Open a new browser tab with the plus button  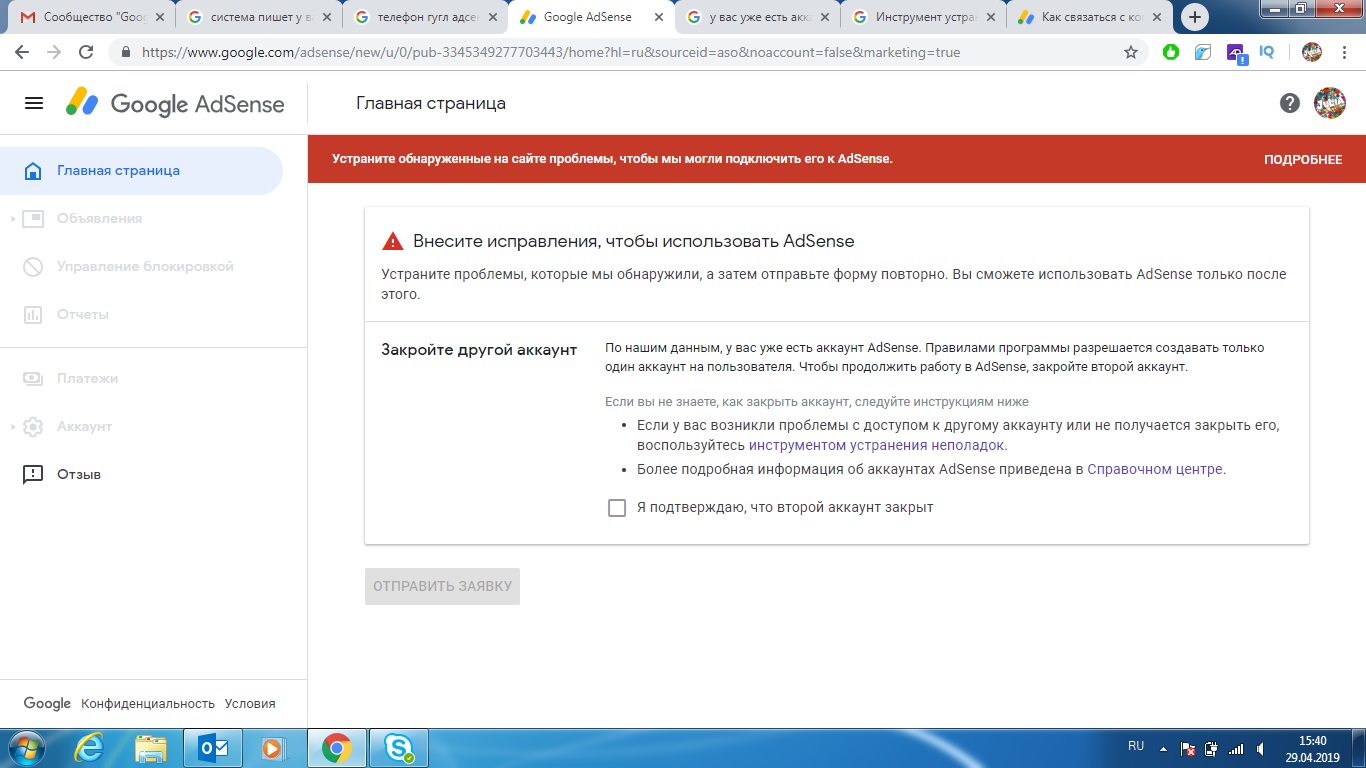pos(1195,17)
